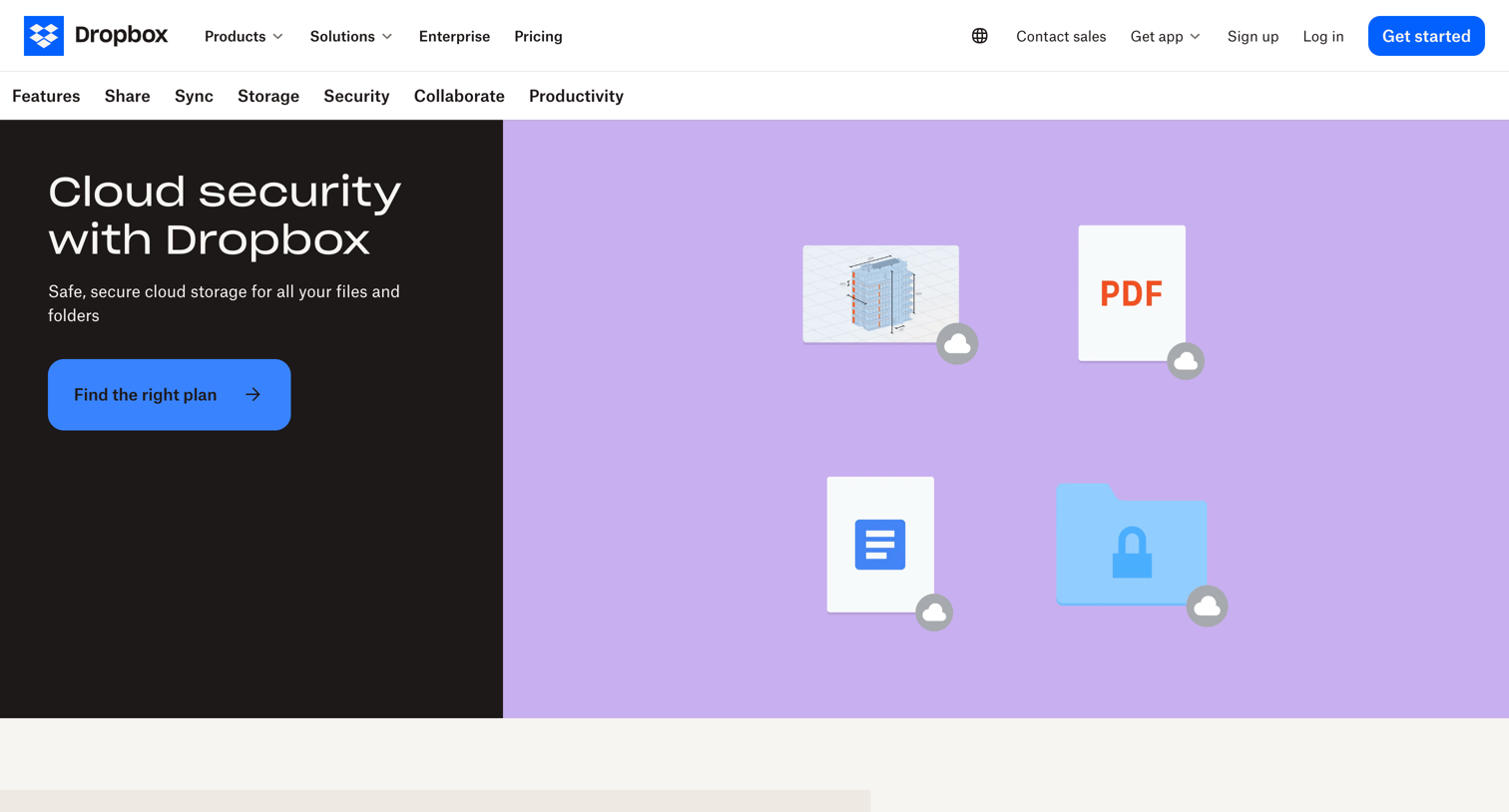This screenshot has height=812, width=1509.
Task: Open the Enterprise page
Action: (454, 36)
